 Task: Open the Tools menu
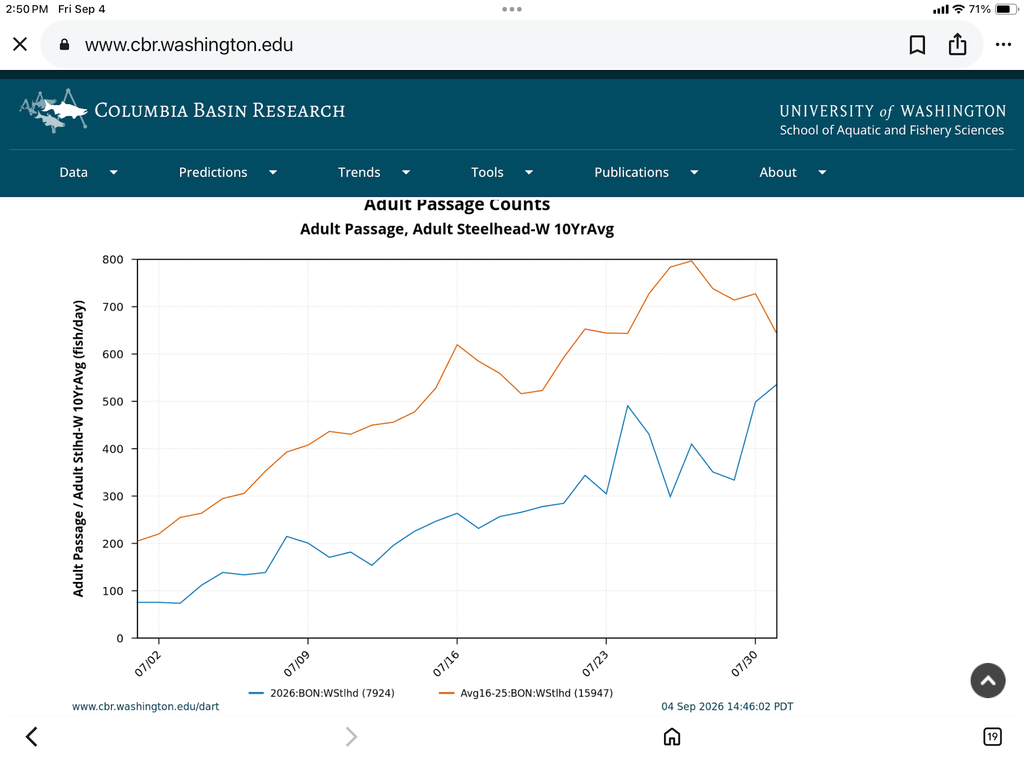pyautogui.click(x=487, y=172)
